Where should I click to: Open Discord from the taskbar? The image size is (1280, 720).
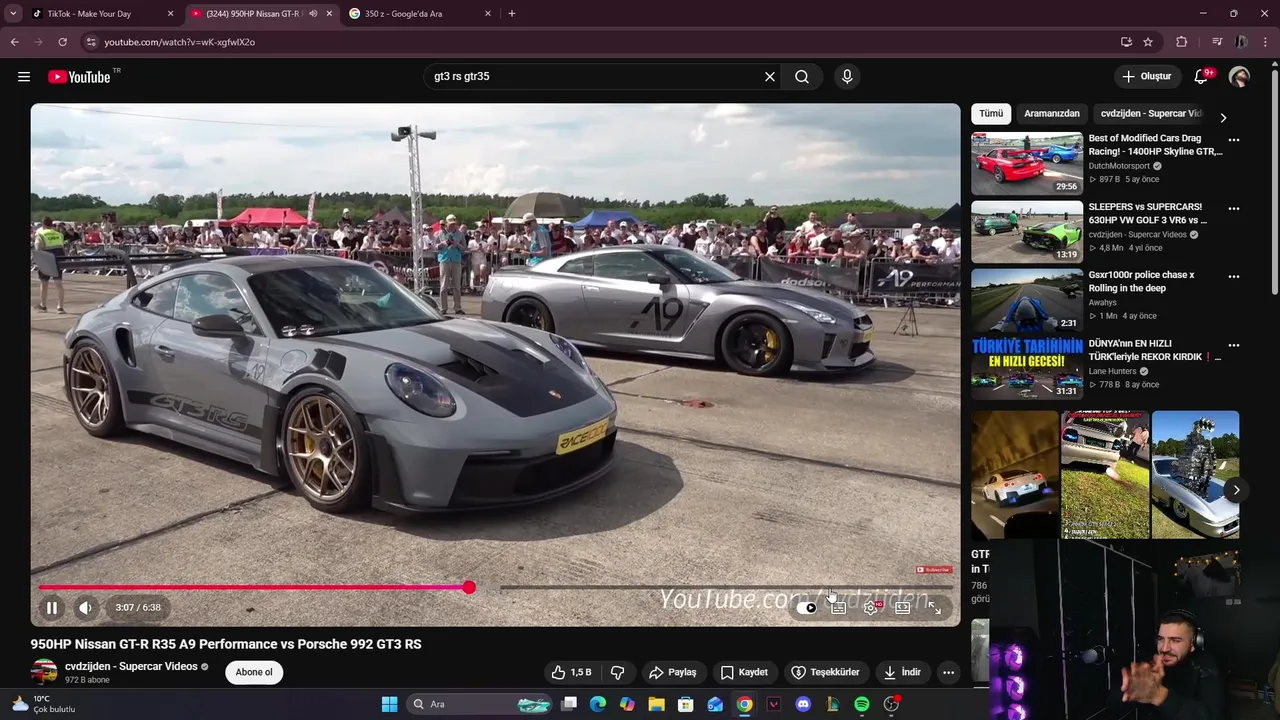803,704
